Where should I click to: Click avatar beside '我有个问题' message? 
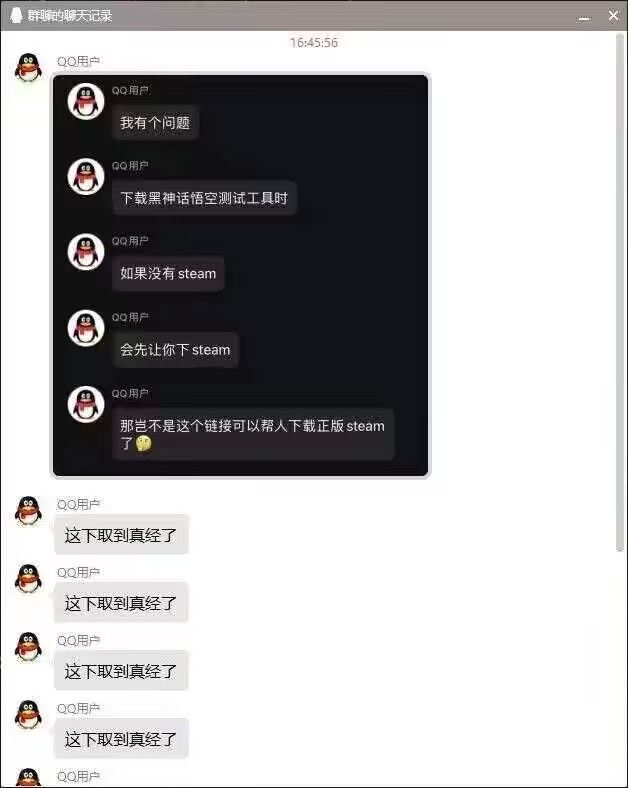tap(86, 101)
